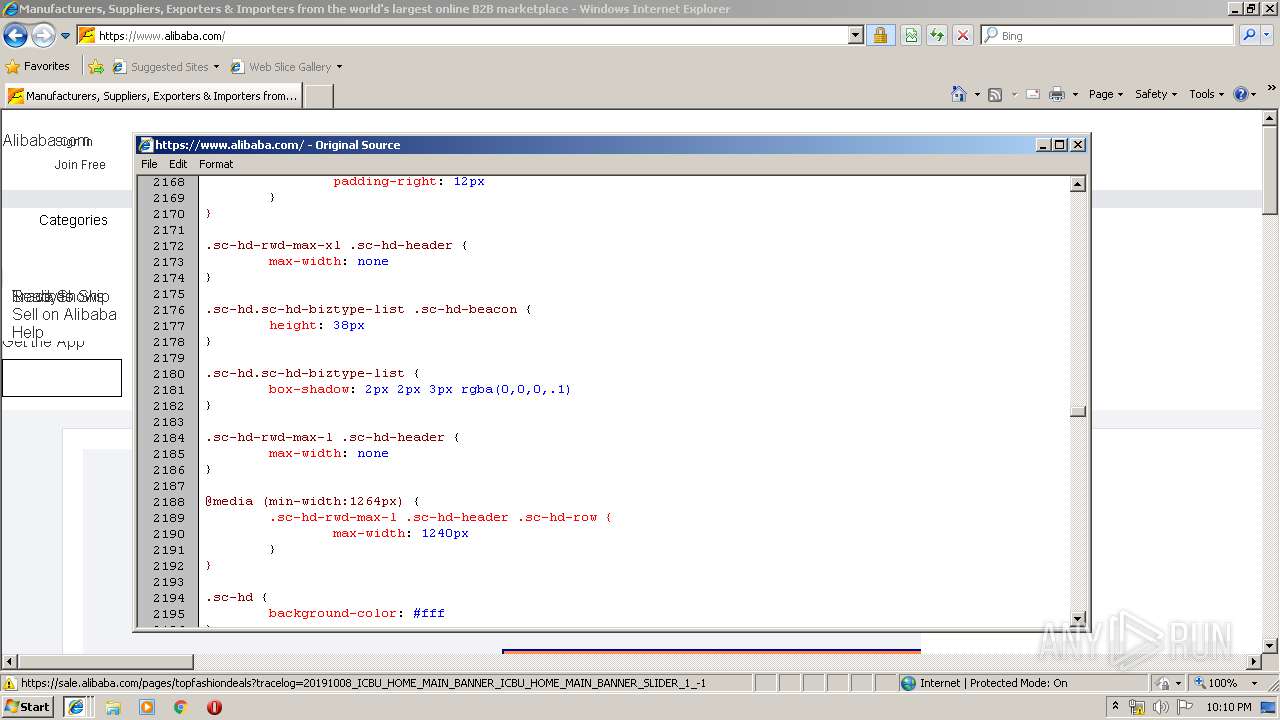1280x720 pixels.
Task: Open the Format menu in Original Source
Action: tap(216, 164)
